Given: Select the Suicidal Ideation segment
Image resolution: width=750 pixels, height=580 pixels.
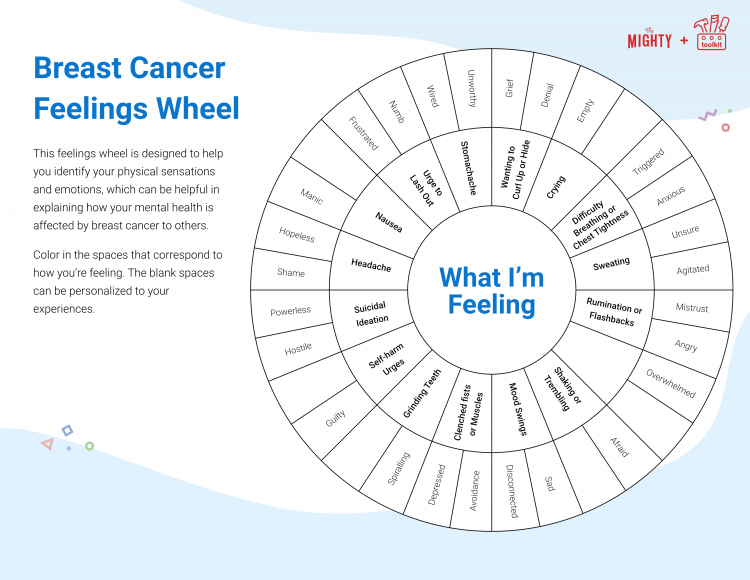Looking at the screenshot, I should pyautogui.click(x=371, y=314).
